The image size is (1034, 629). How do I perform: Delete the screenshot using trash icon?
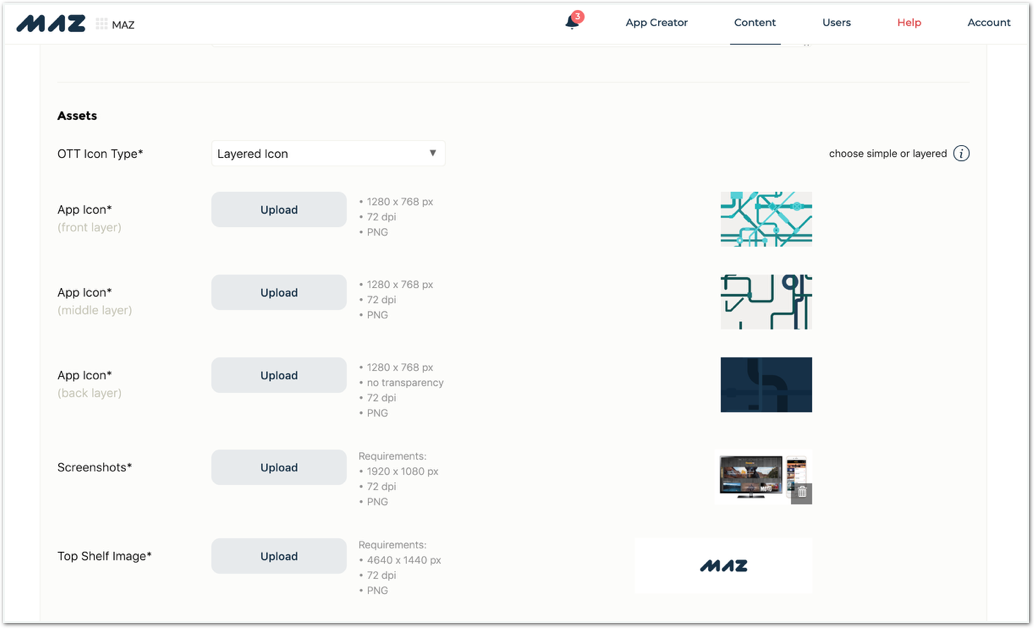(x=801, y=493)
